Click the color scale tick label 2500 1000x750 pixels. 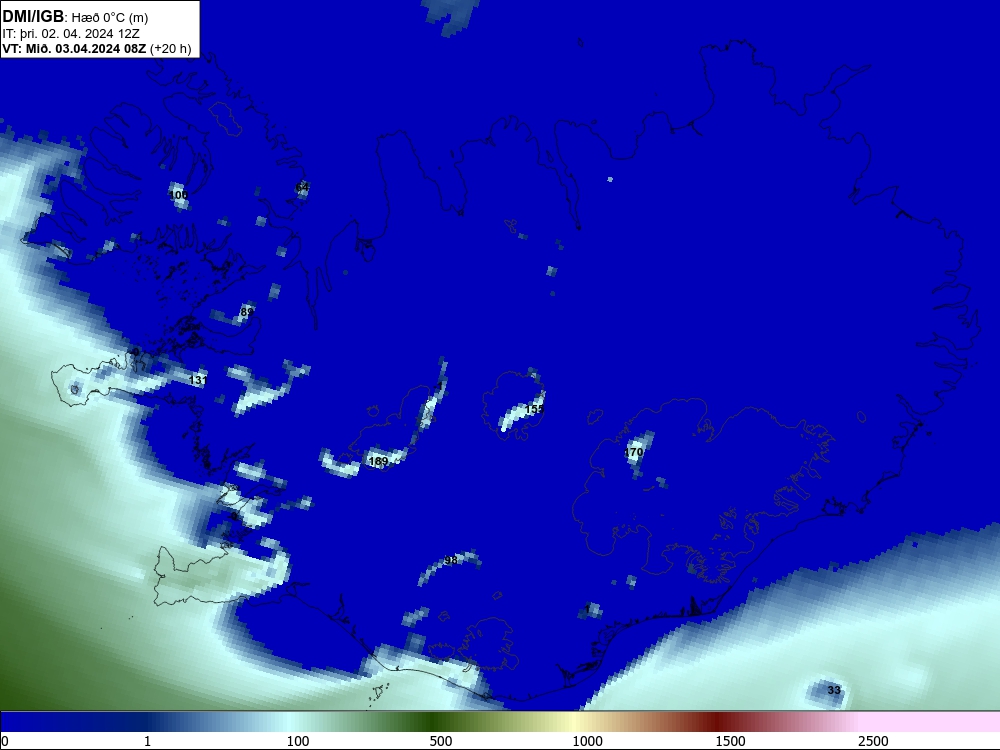click(873, 741)
